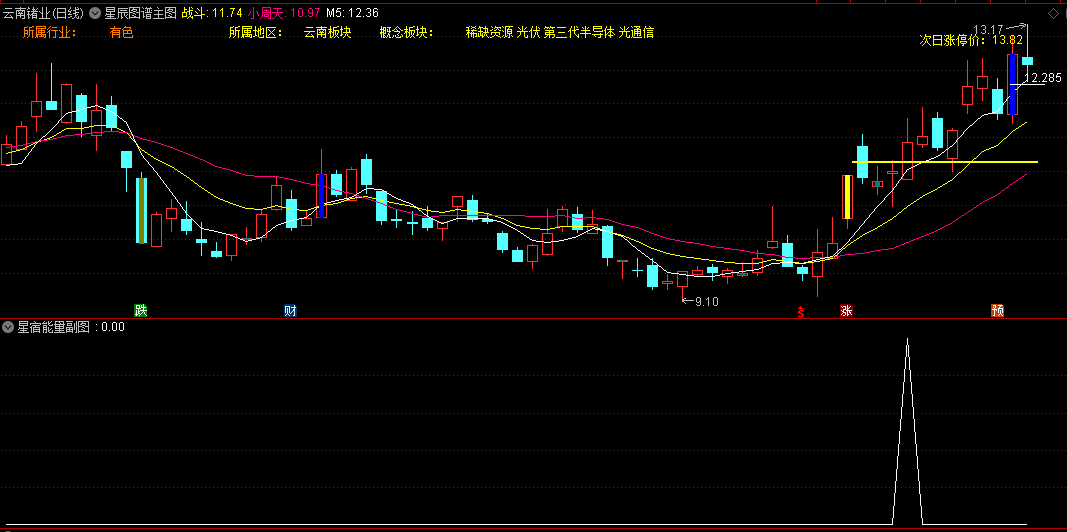Click the yellow horizontal line on the chart

click(x=945, y=162)
